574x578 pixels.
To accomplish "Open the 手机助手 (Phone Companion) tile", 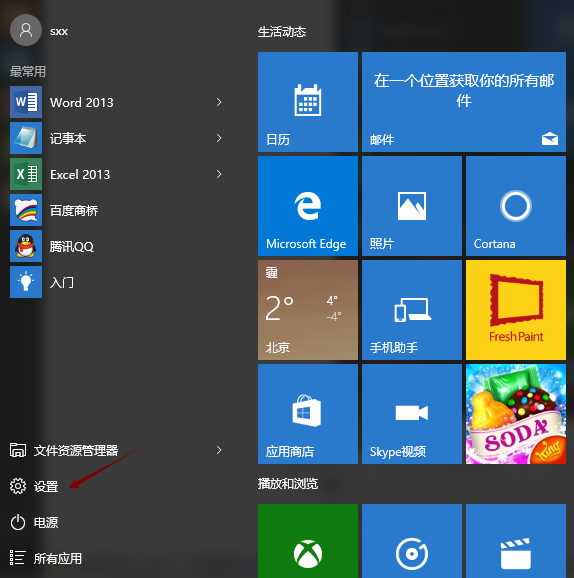I will 412,310.
